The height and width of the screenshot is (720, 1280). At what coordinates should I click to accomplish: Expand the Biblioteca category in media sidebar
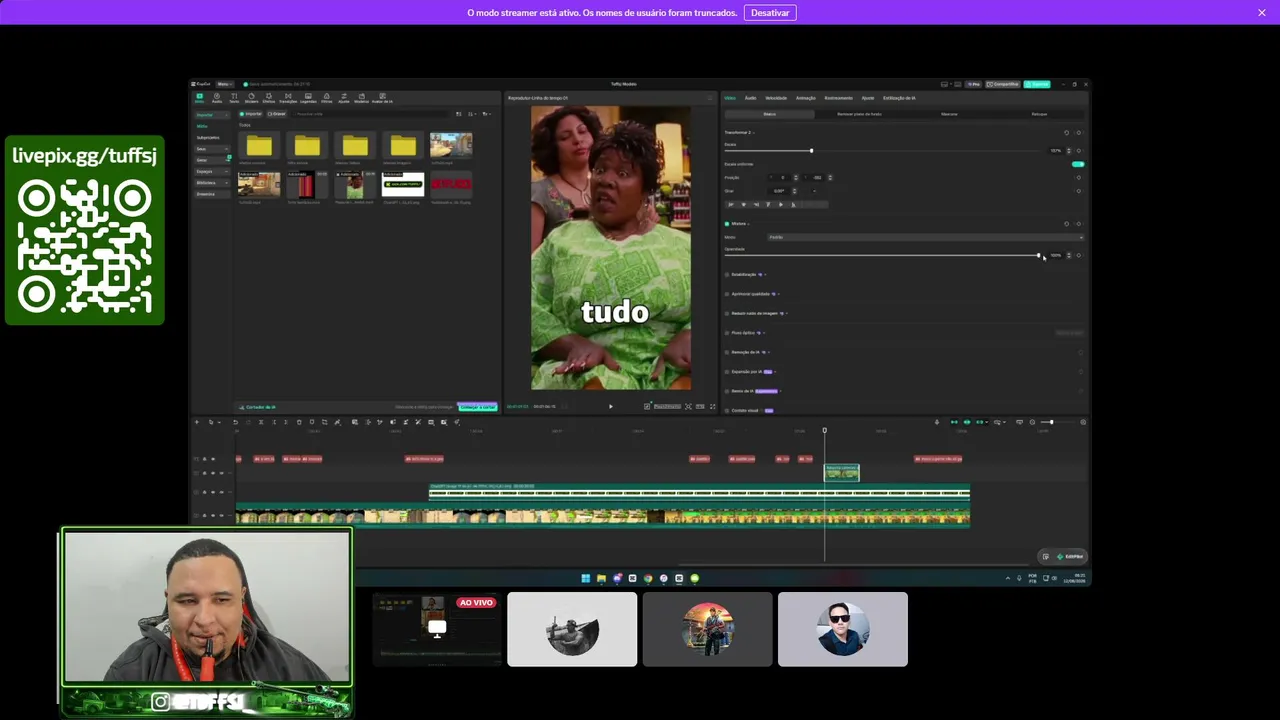click(212, 183)
